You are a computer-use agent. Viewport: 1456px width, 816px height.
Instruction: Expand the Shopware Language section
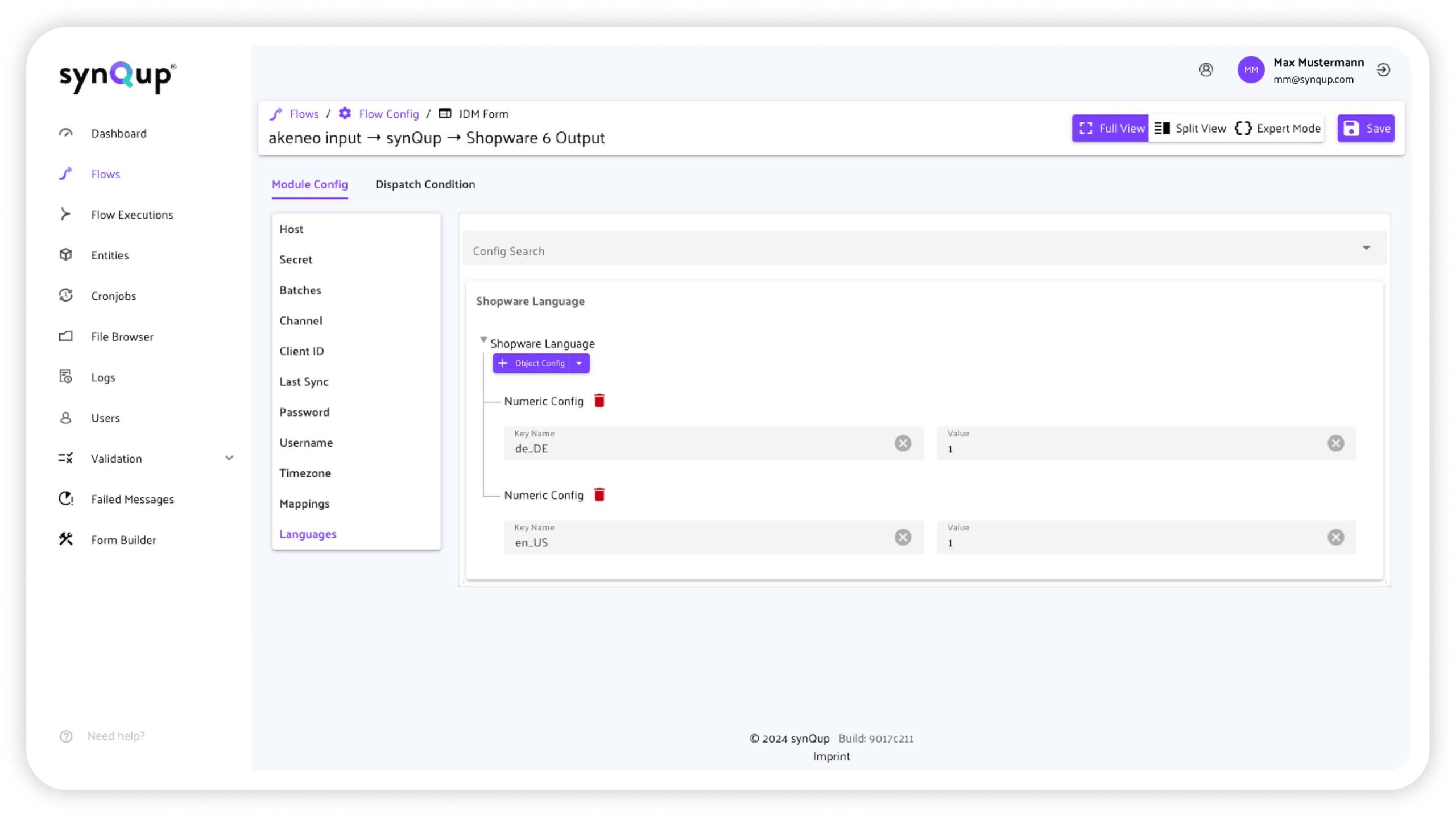483,342
